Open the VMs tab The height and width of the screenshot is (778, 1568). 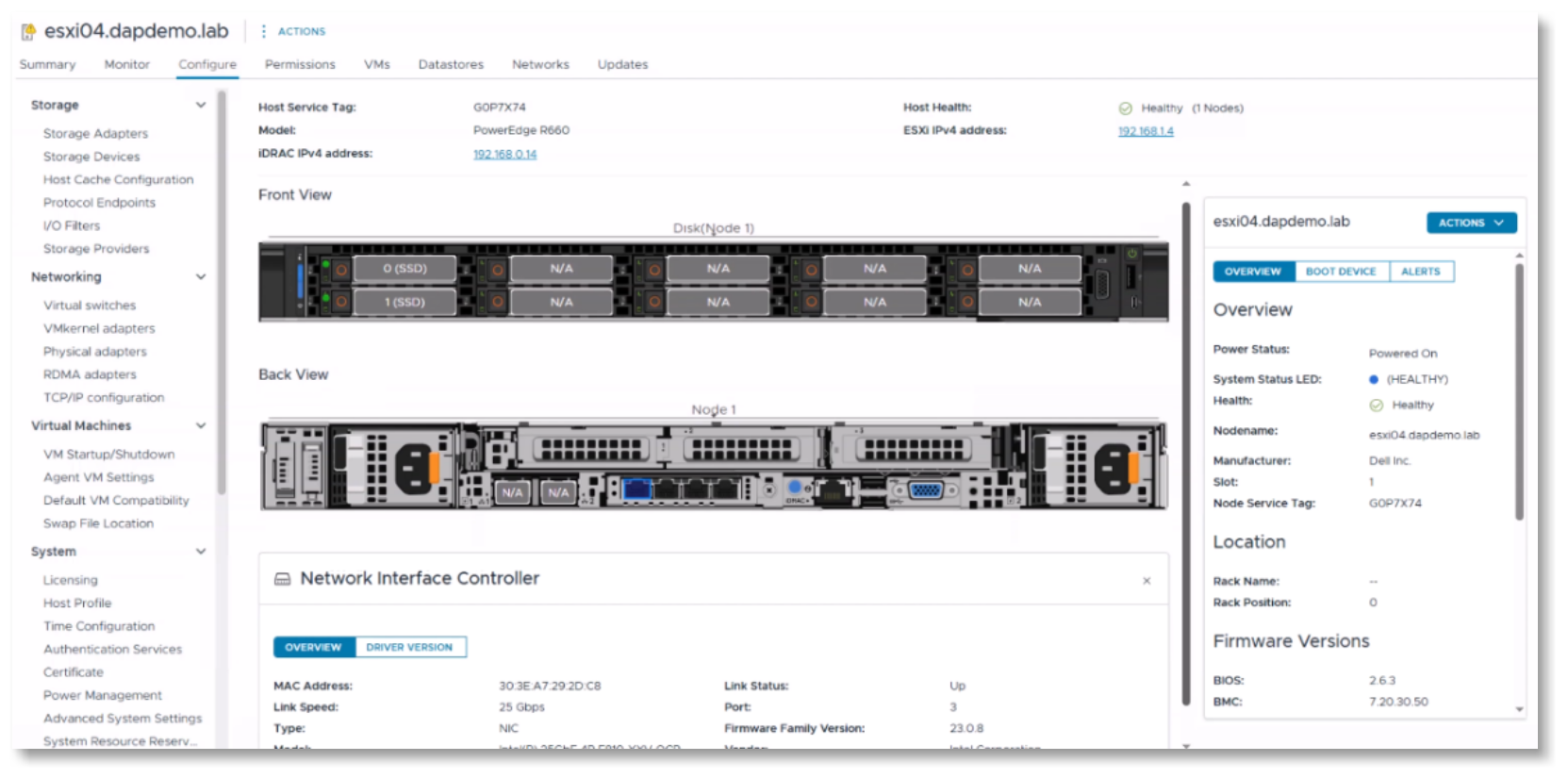pyautogui.click(x=377, y=64)
